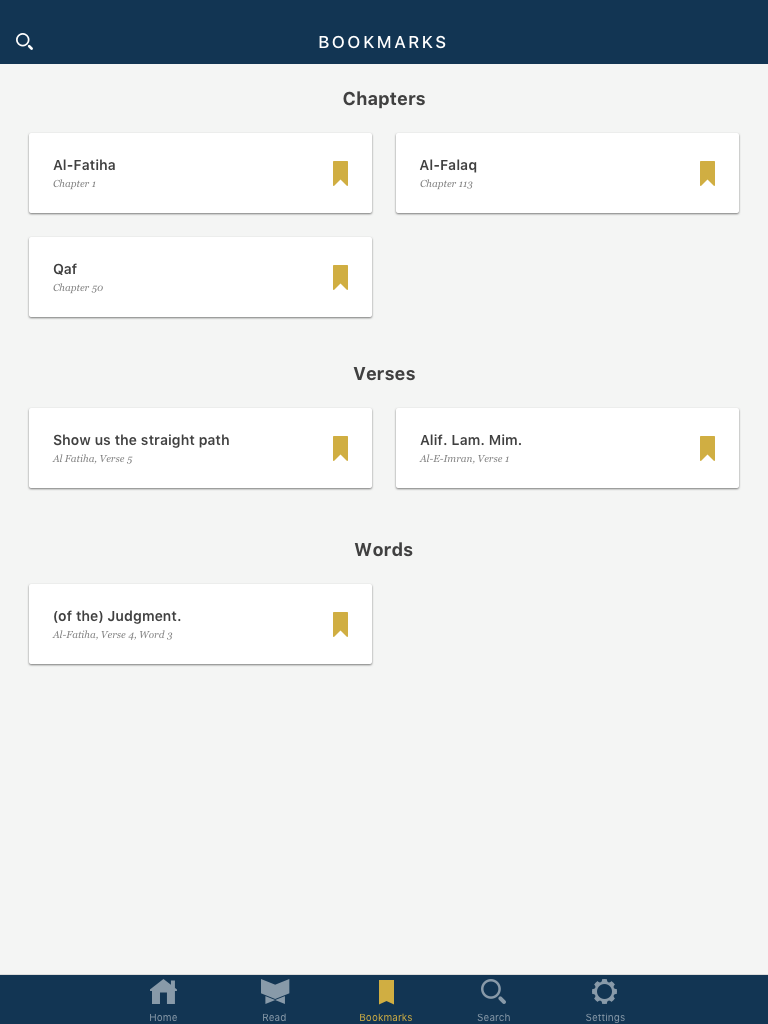This screenshot has height=1024, width=768.
Task: Select the Bookmarks tab icon
Action: click(x=386, y=992)
